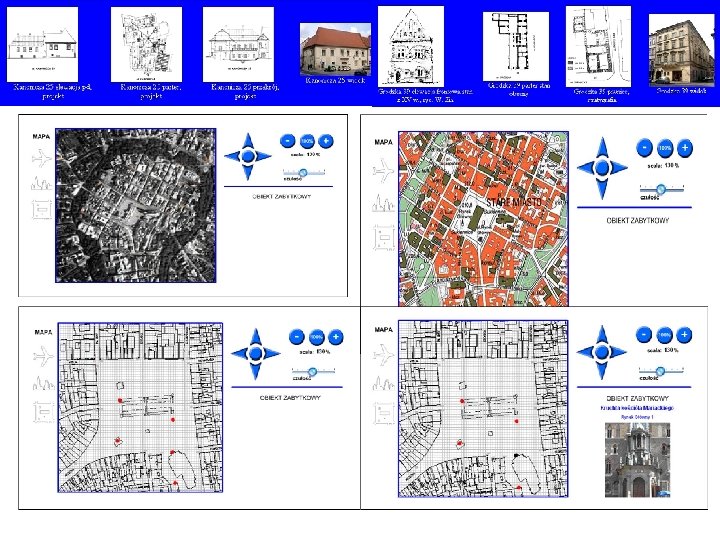Image resolution: width=720 pixels, height=540 pixels.
Task: Pan up with compass arrow in aerial photo panel
Action: (248, 141)
